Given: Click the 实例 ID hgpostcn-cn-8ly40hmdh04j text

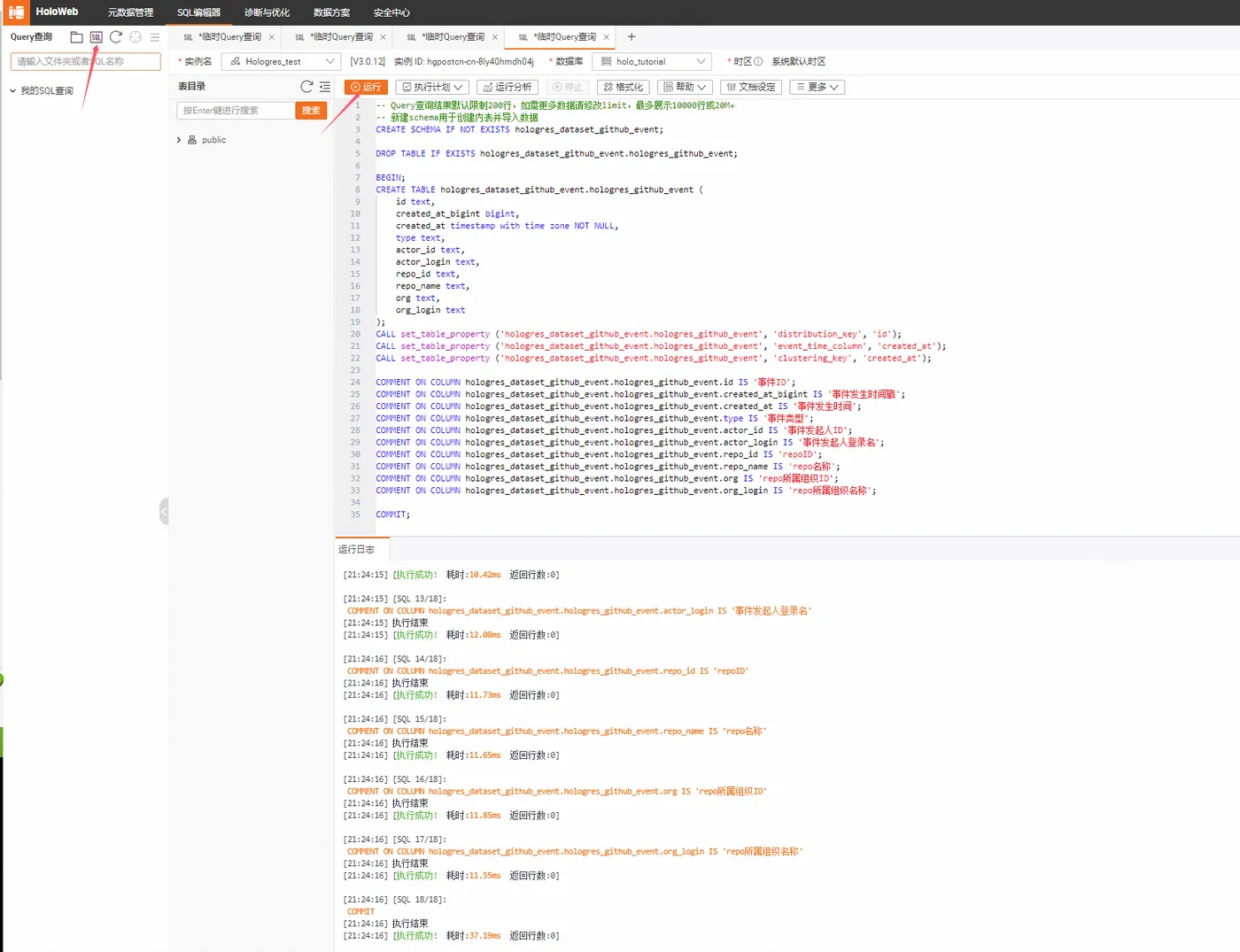Looking at the screenshot, I should [464, 62].
